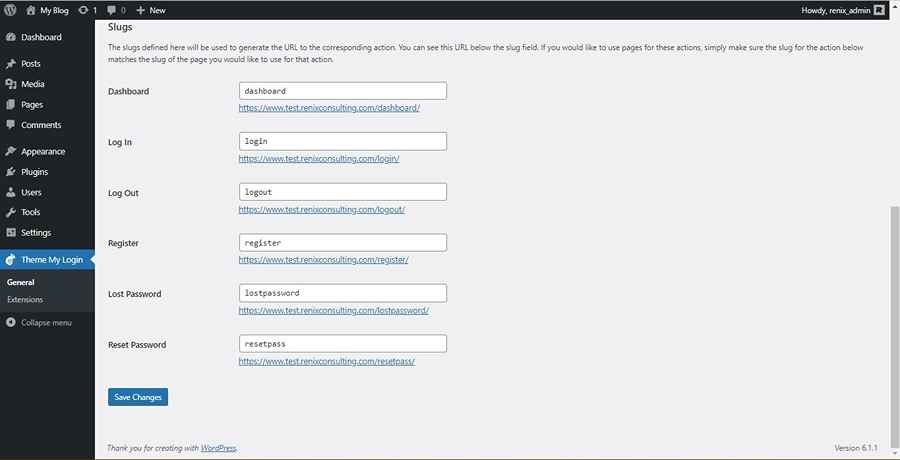Click the Users person icon
The height and width of the screenshot is (460, 900).
(10, 192)
